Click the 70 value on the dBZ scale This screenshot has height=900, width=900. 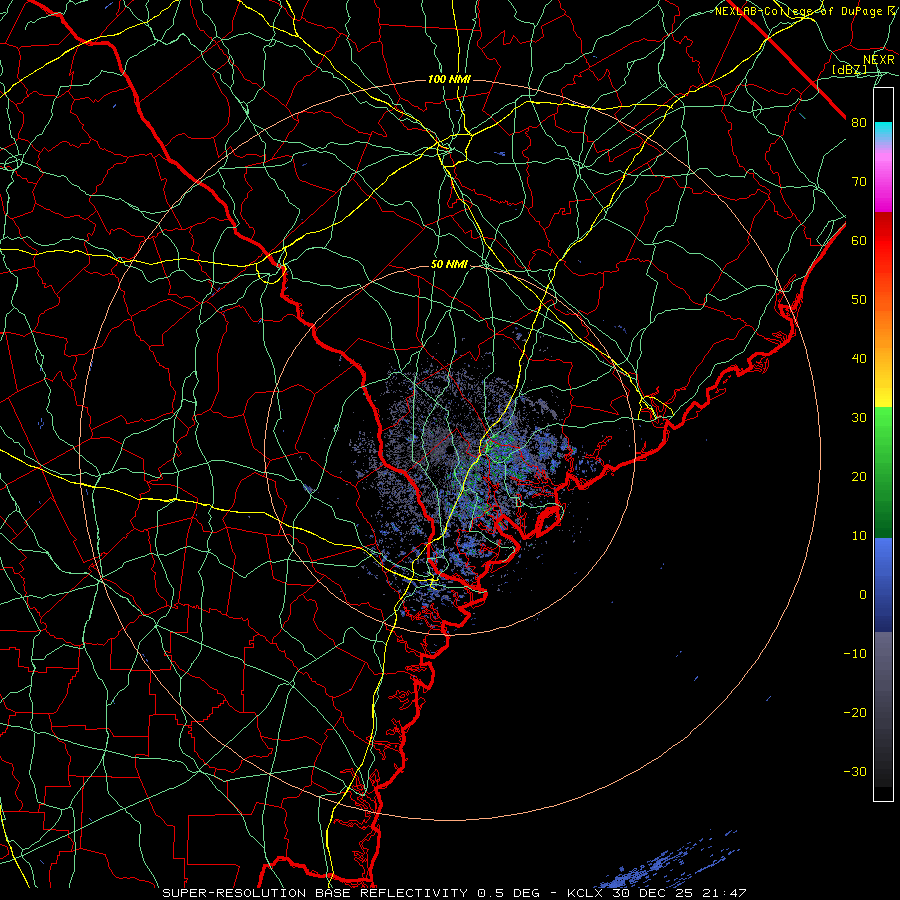(859, 181)
